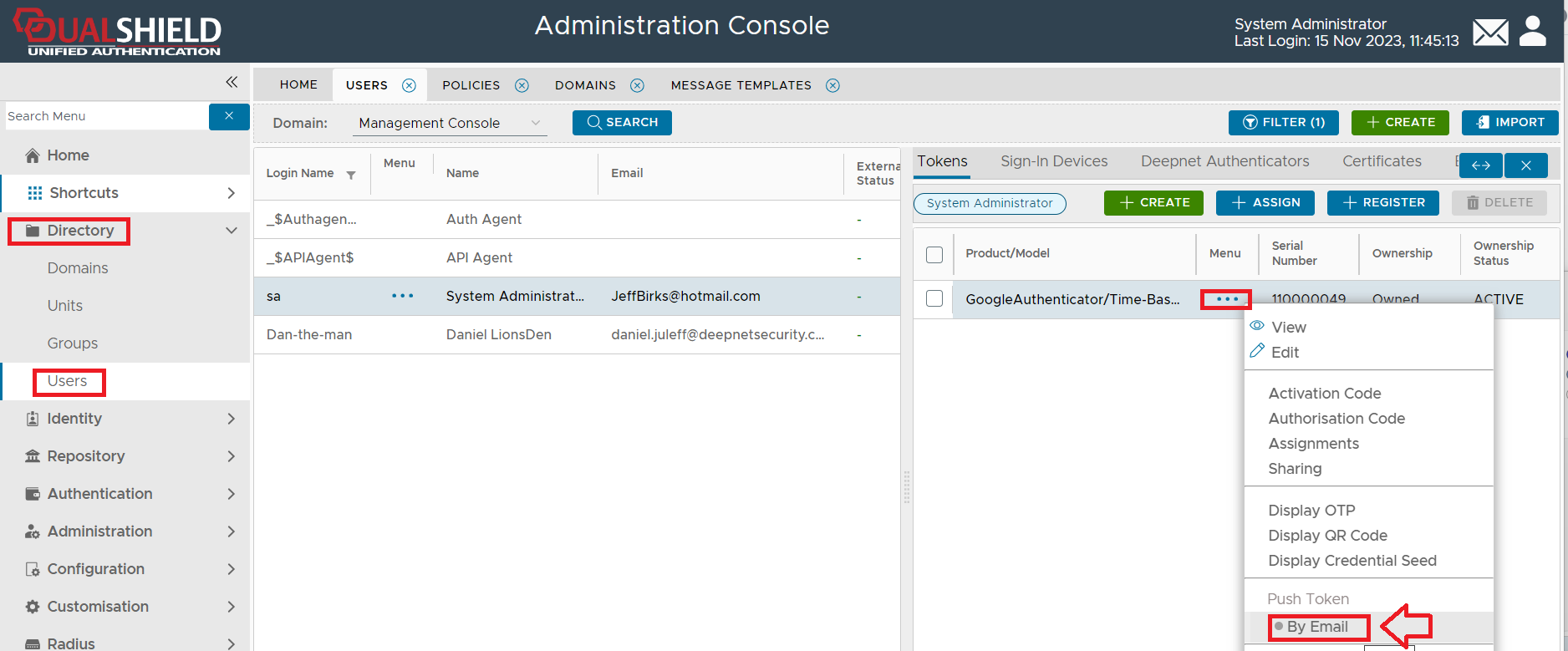Collapse the sidebar with double-chevron icon
The width and height of the screenshot is (1568, 651).
[232, 82]
